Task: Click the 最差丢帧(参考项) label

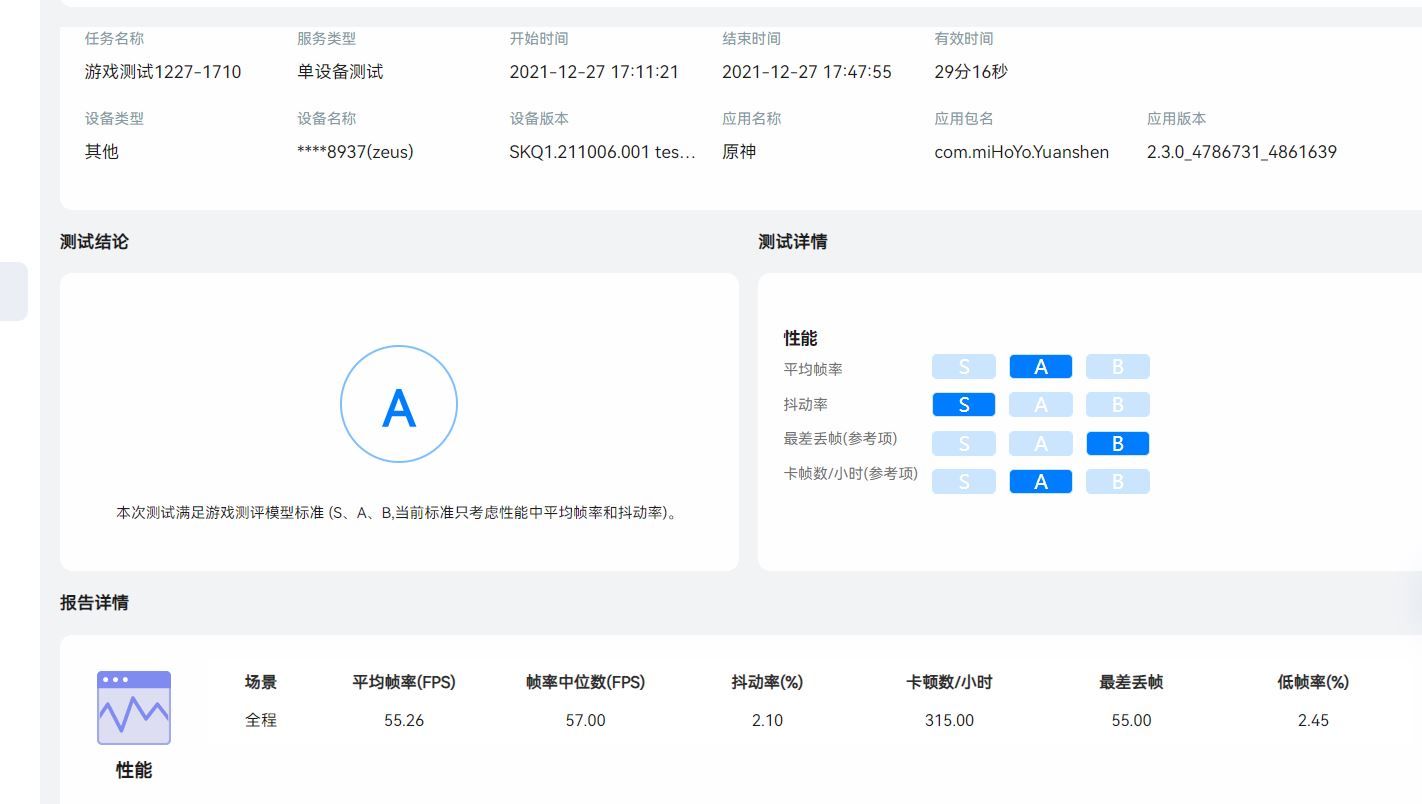Action: (x=840, y=439)
